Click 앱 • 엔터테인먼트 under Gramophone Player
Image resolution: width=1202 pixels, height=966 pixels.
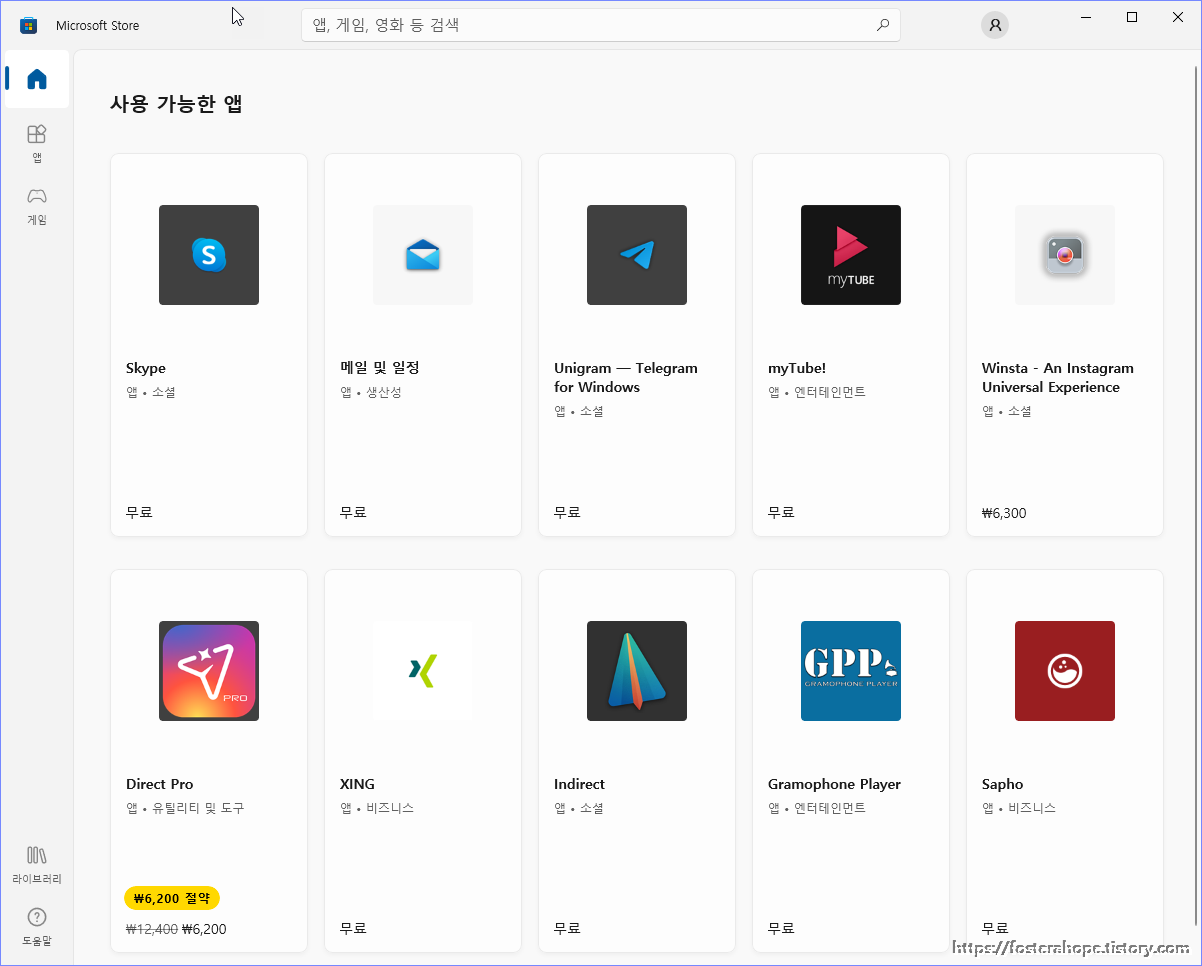point(817,808)
